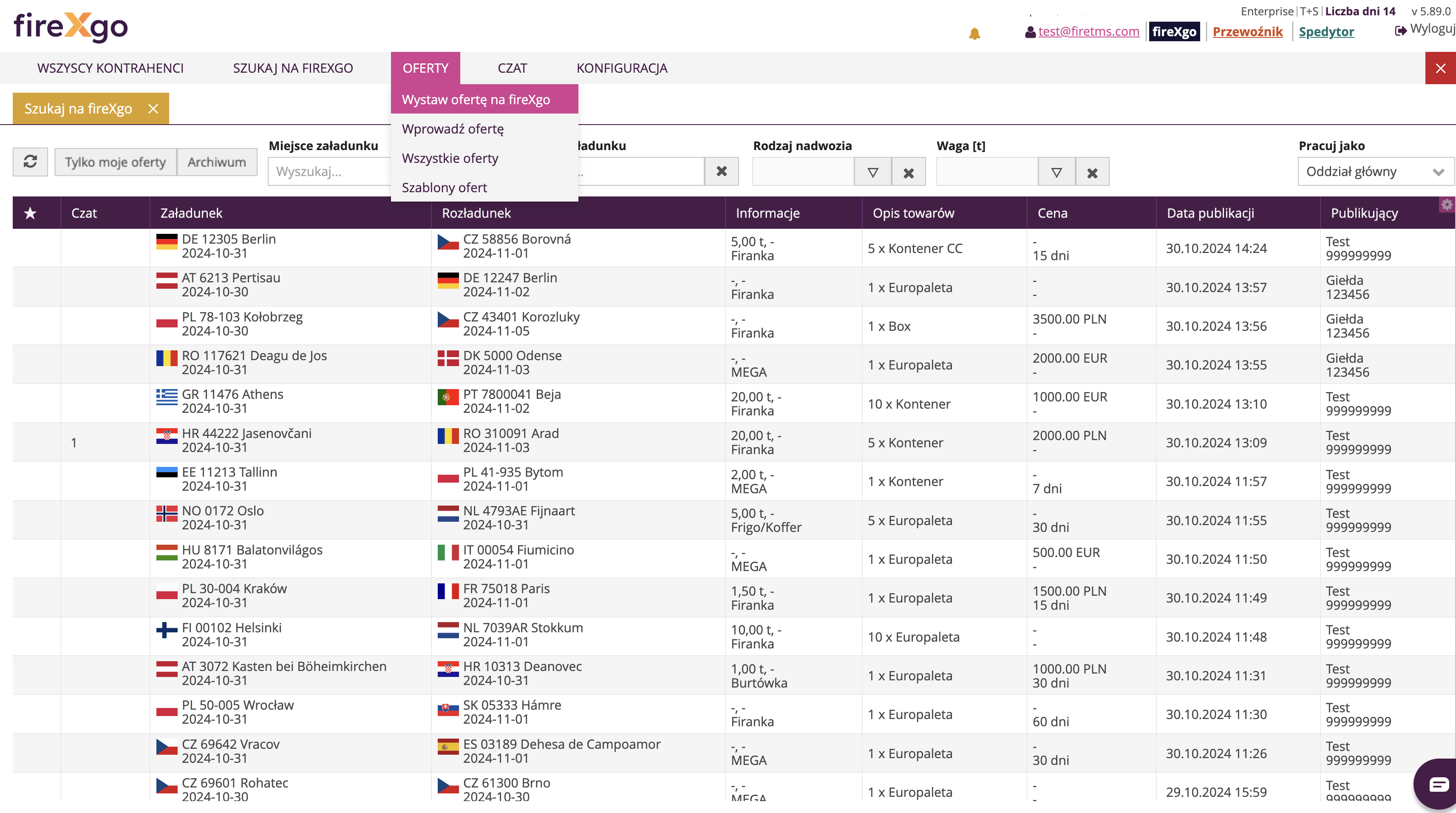Clear the unloading place field with X
Screen dimensions: 1456x813
point(721,171)
